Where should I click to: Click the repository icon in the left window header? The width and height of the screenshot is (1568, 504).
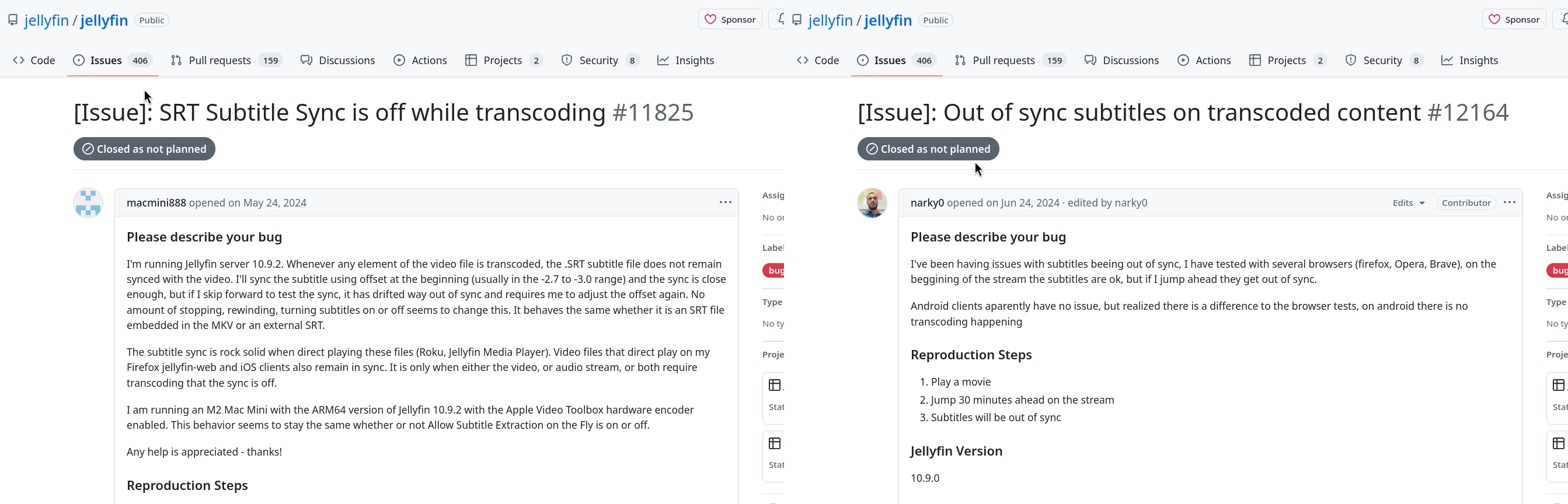tap(13, 20)
